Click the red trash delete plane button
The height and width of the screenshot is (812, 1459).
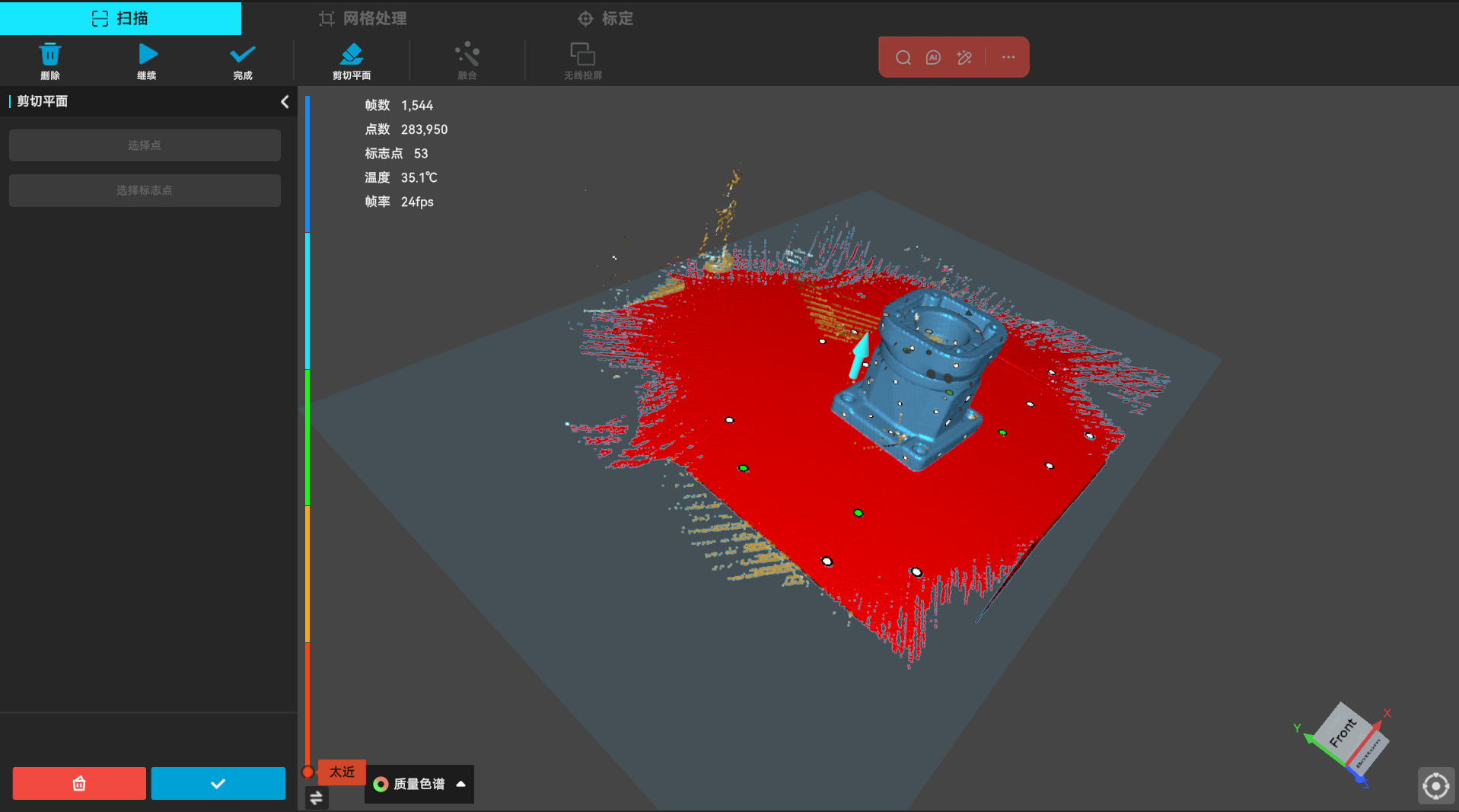click(x=79, y=783)
